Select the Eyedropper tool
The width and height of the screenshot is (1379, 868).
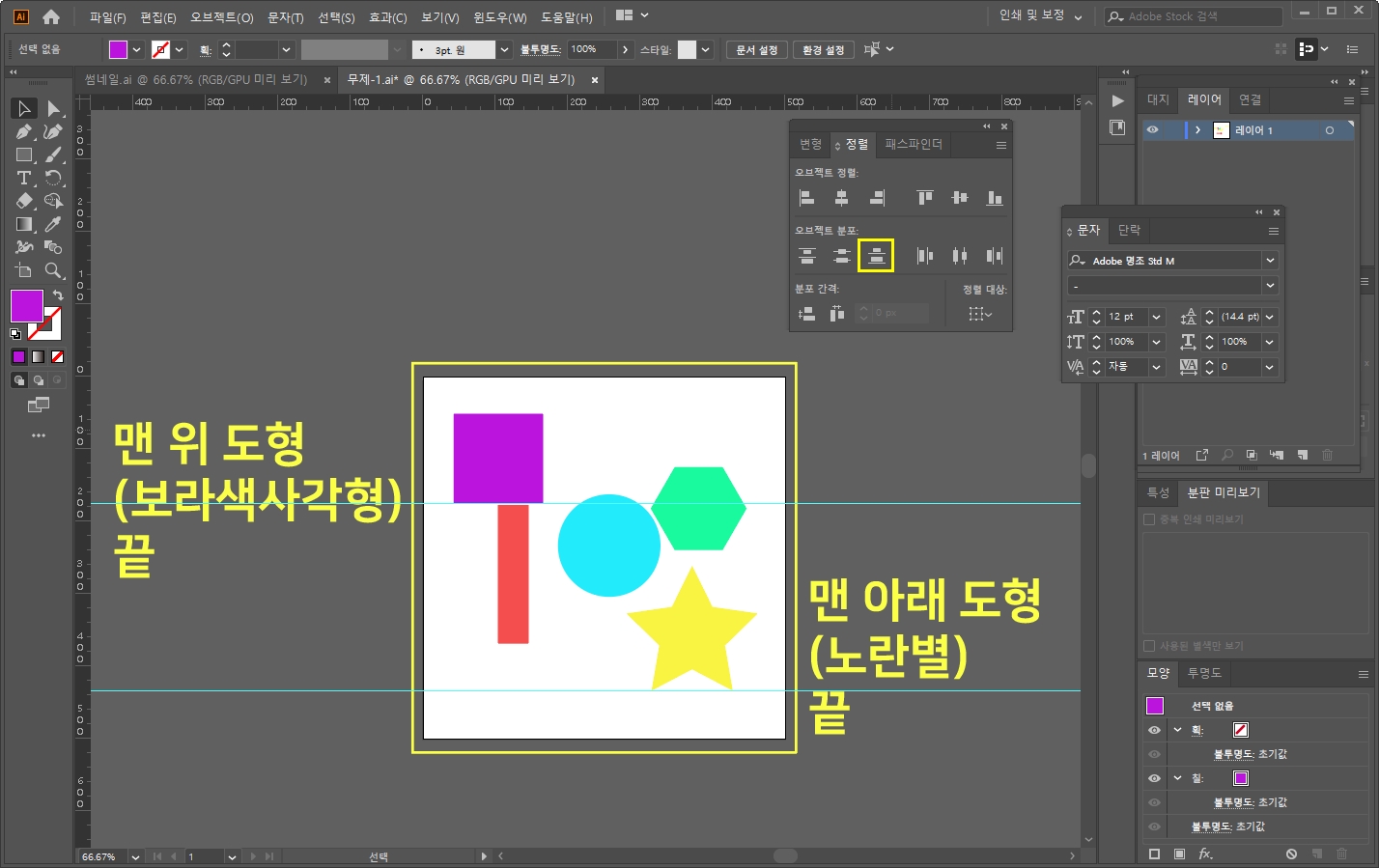pyautogui.click(x=53, y=224)
